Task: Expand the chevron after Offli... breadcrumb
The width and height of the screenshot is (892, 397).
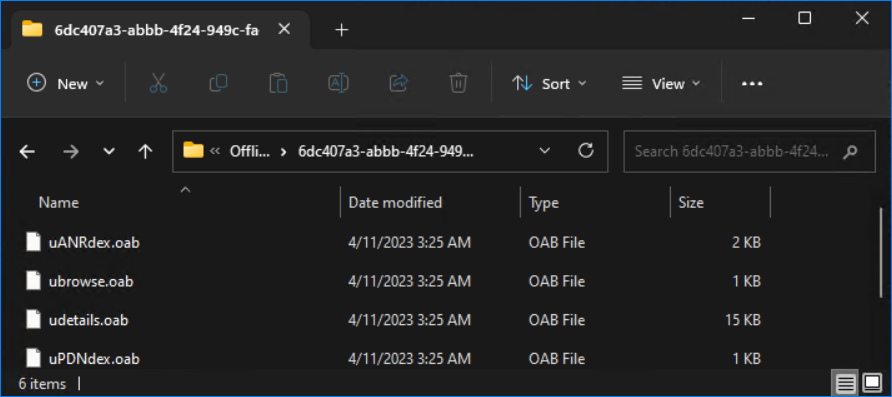Action: pos(283,151)
